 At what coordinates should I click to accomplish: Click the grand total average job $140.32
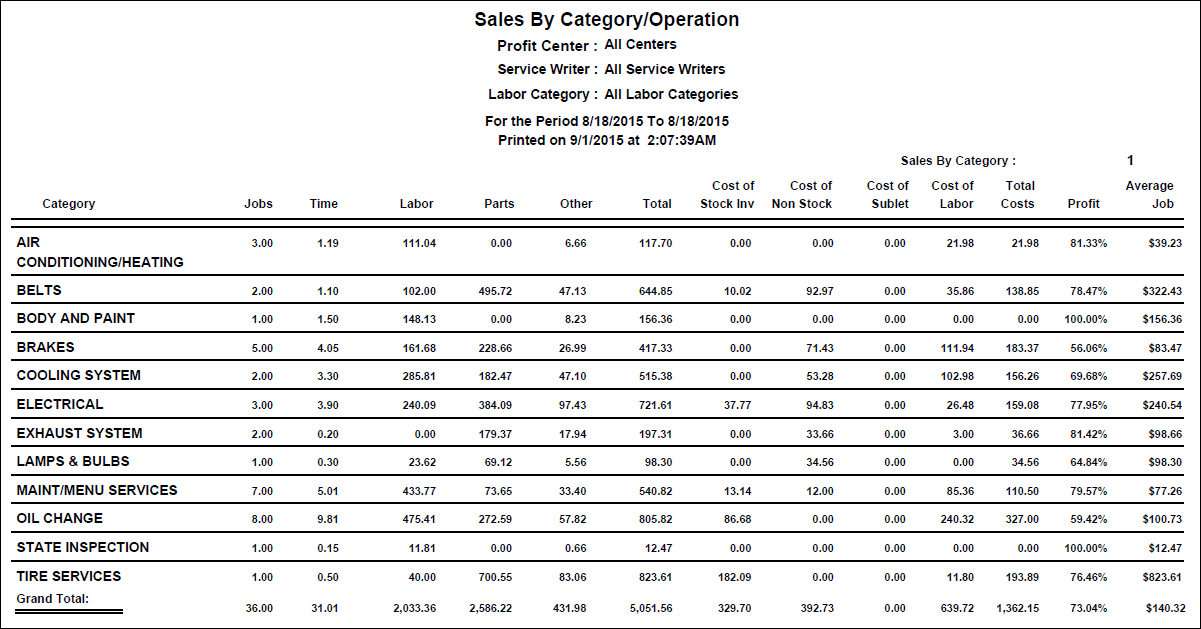click(1163, 608)
